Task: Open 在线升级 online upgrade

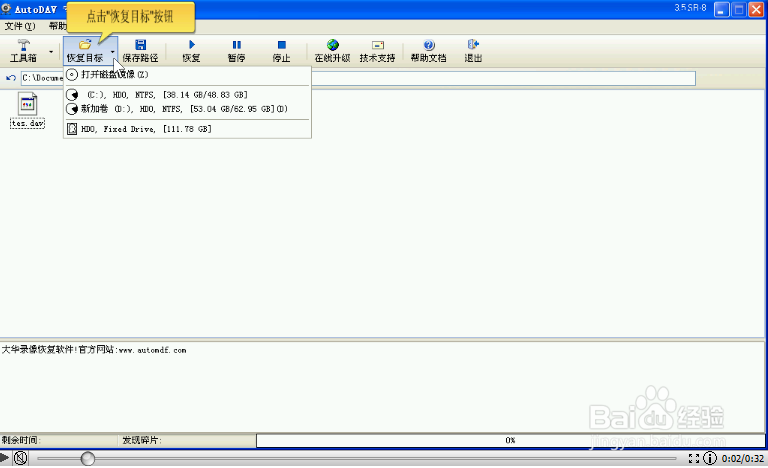Action: click(x=333, y=51)
